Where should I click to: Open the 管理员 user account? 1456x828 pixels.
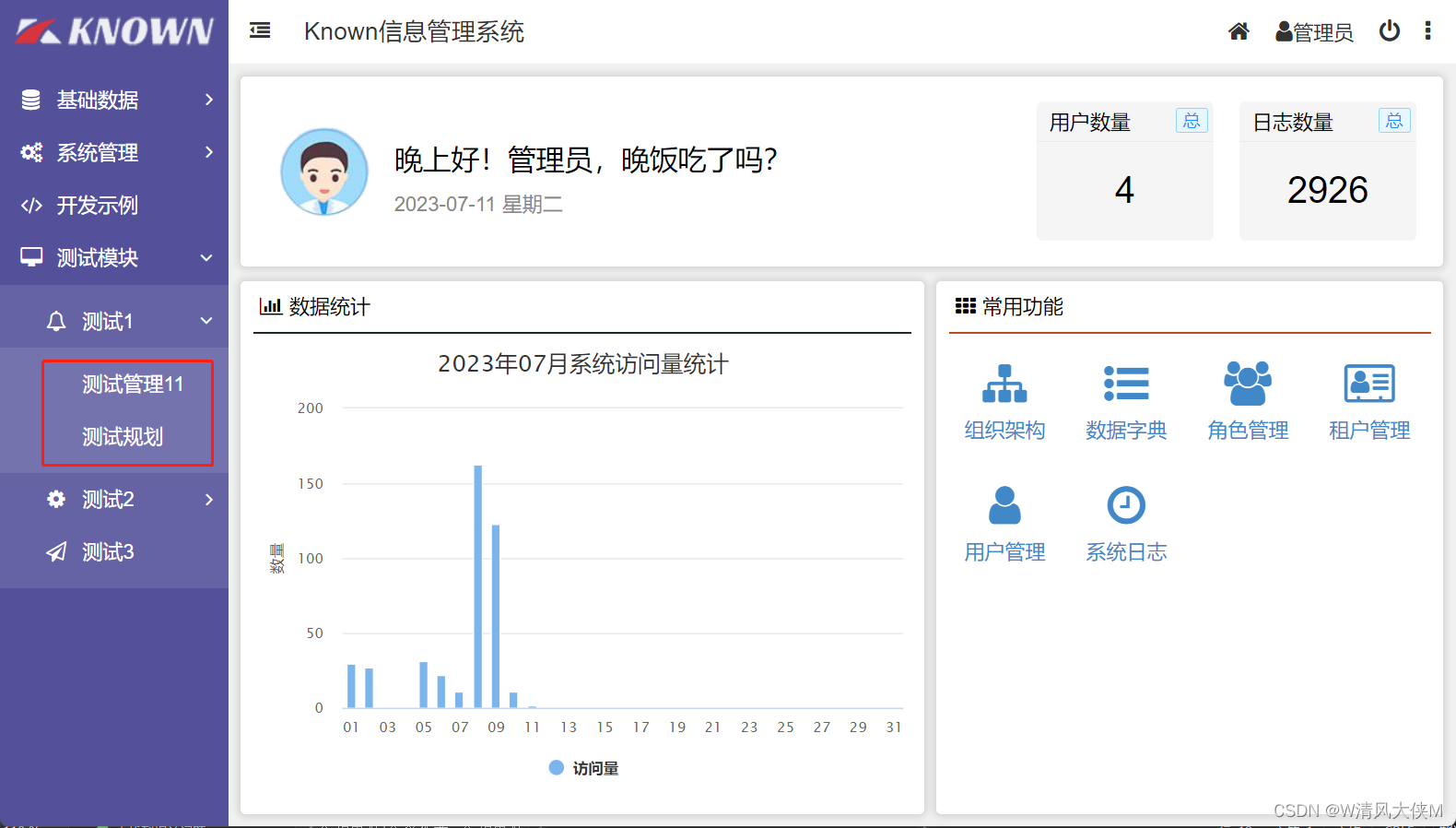tap(1314, 32)
